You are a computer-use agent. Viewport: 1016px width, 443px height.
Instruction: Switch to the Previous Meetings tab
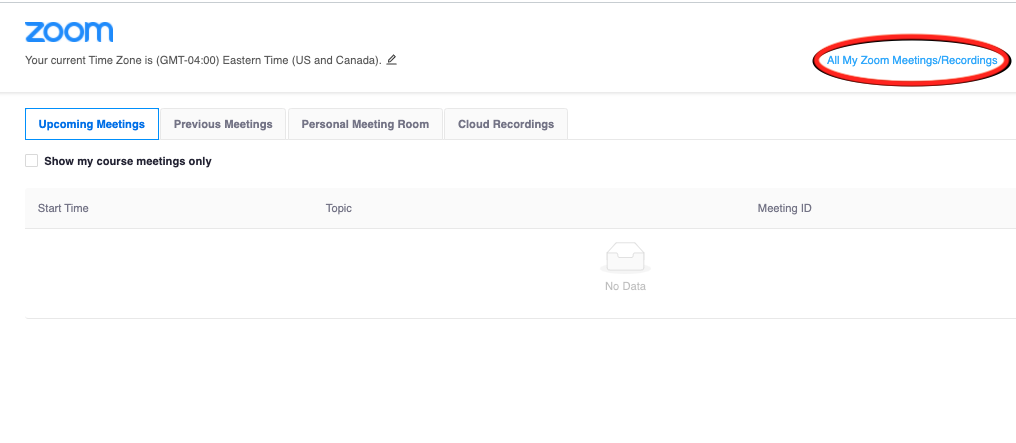223,124
